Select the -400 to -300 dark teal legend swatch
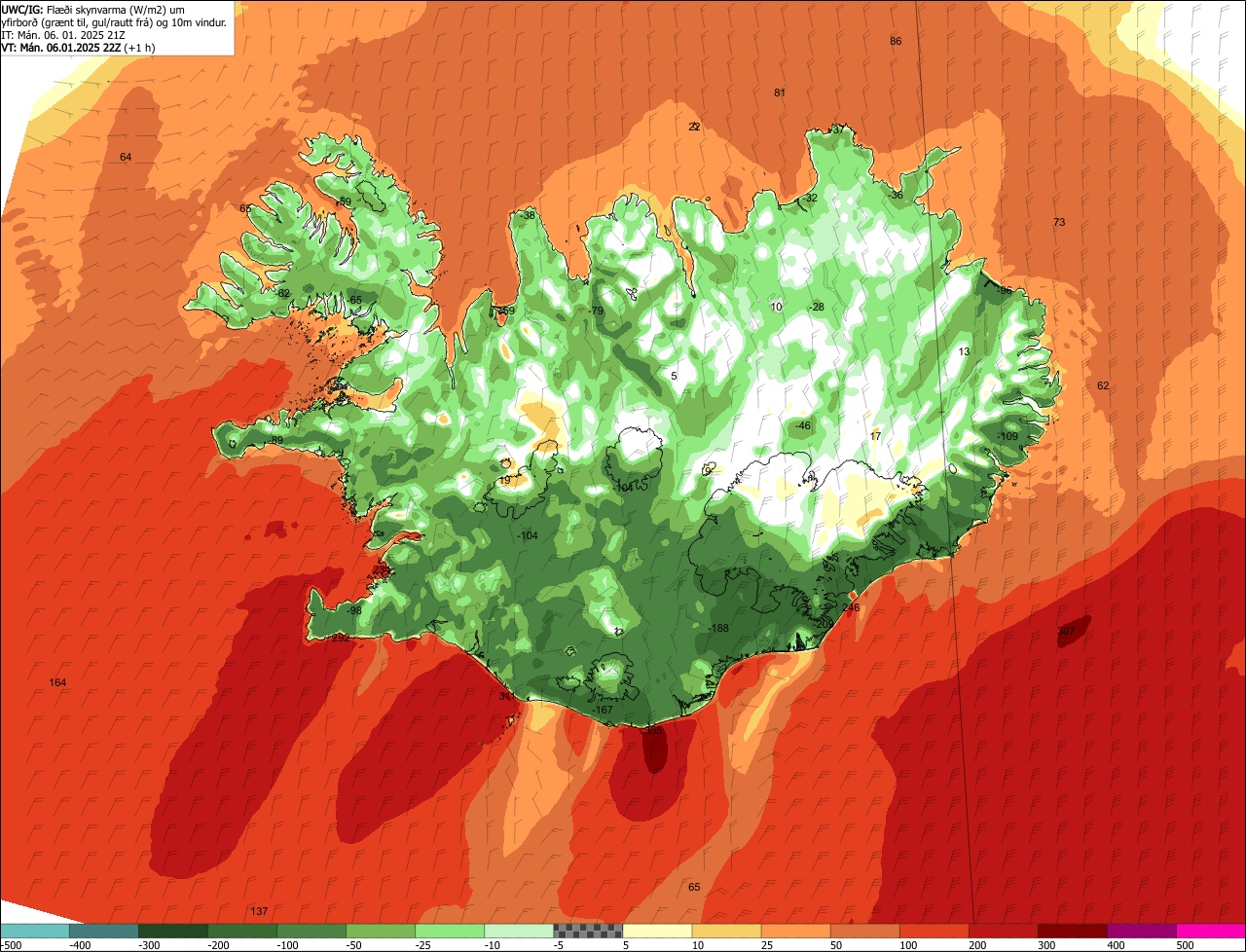 (104, 931)
